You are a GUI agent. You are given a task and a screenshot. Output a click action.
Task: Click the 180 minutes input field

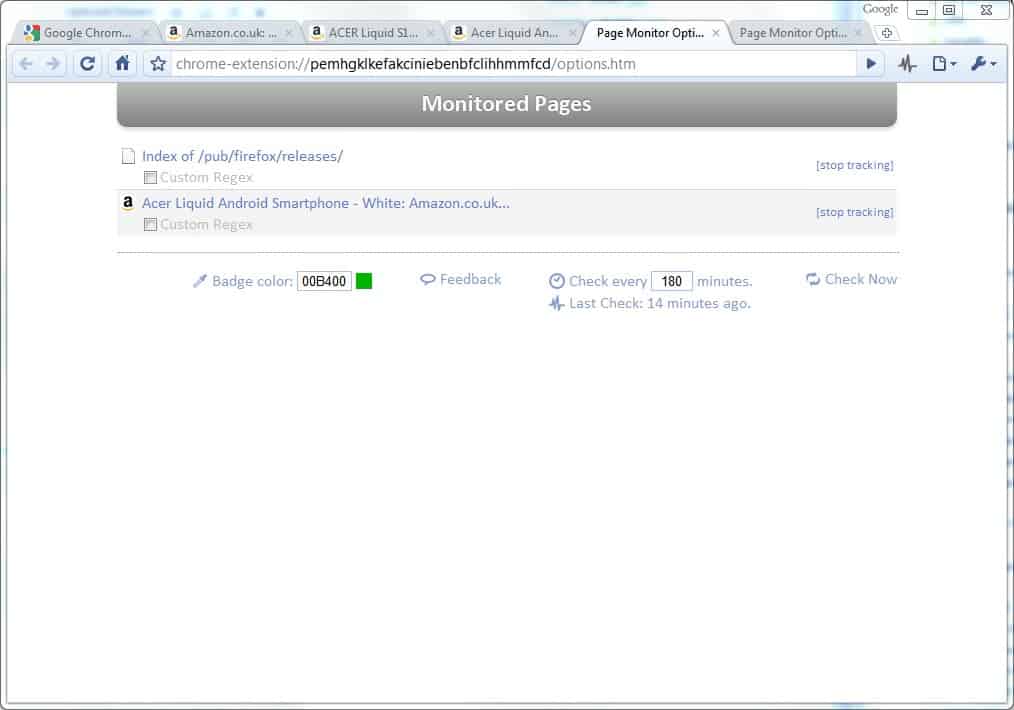[x=672, y=281]
